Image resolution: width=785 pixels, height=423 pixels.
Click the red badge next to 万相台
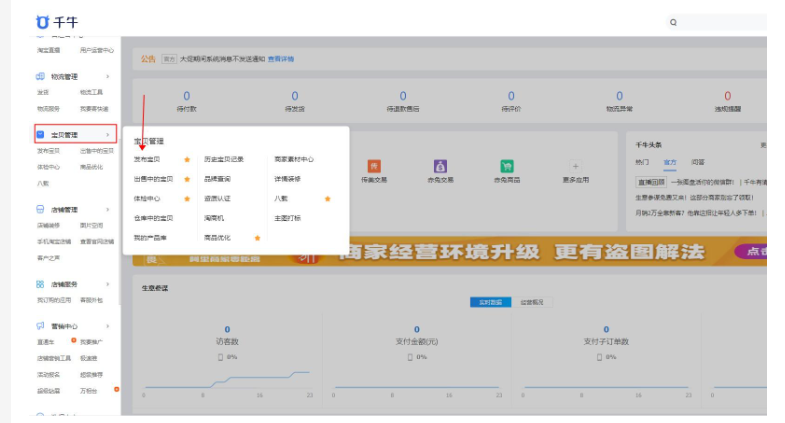116,389
